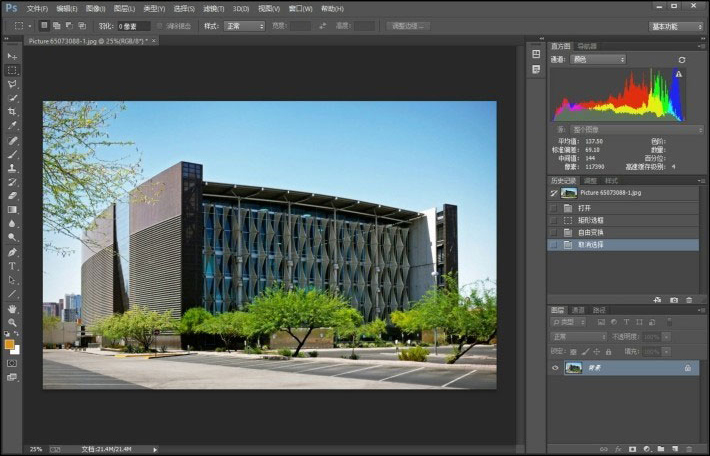Open the 滤镜(T) menu

pos(213,9)
